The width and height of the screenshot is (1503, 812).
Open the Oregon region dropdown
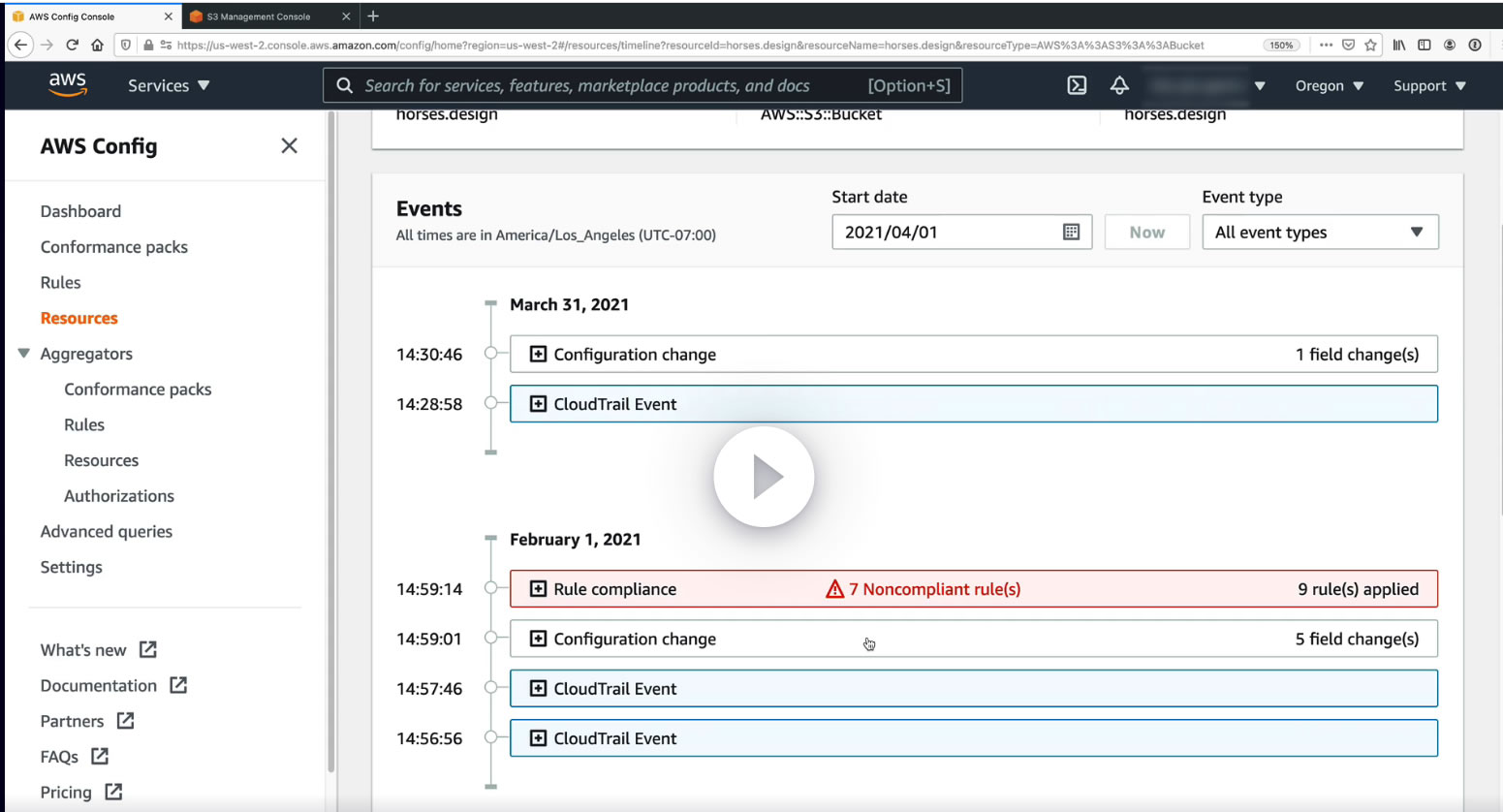point(1330,85)
